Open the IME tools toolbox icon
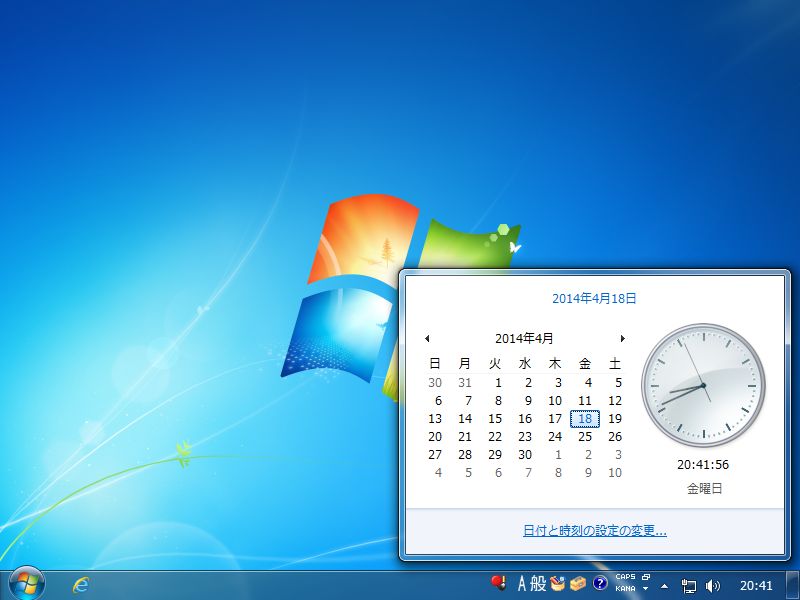This screenshot has height=600, width=800. click(x=578, y=583)
